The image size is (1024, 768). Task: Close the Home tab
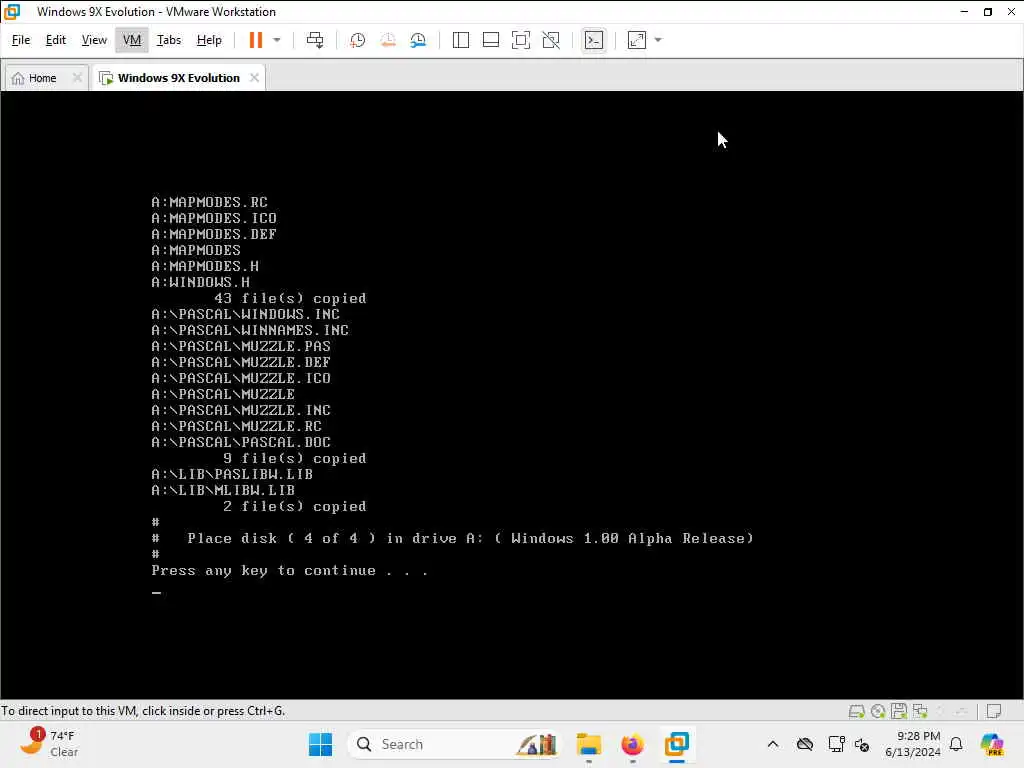[77, 78]
